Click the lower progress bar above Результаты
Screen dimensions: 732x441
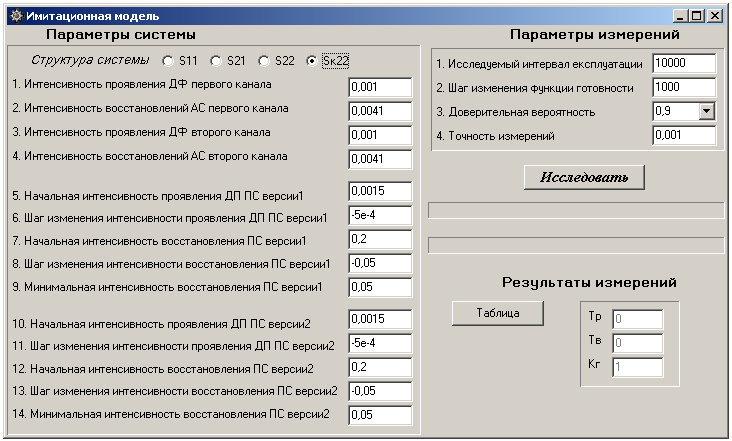(576, 245)
